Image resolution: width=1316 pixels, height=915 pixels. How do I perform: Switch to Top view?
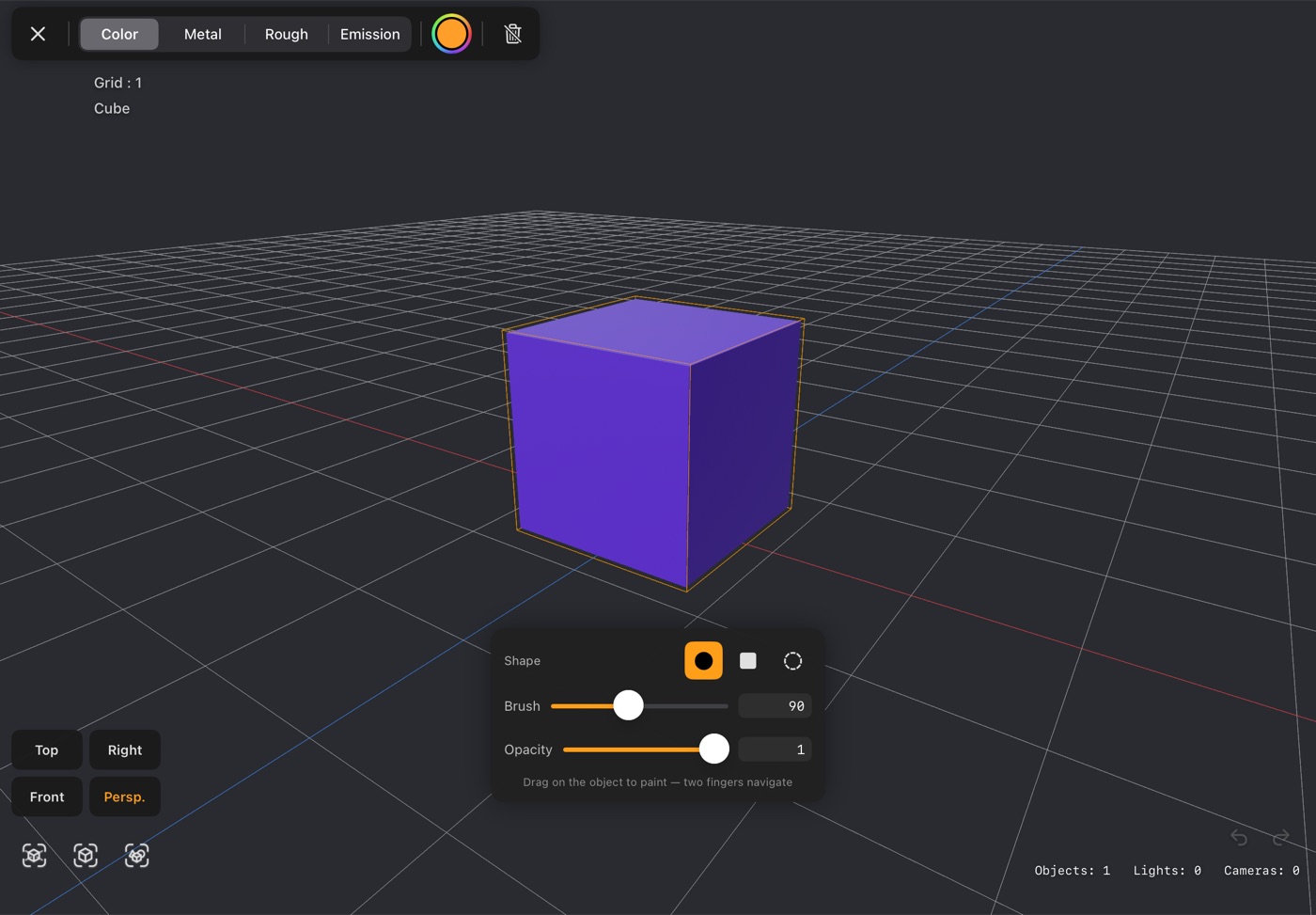pos(47,749)
